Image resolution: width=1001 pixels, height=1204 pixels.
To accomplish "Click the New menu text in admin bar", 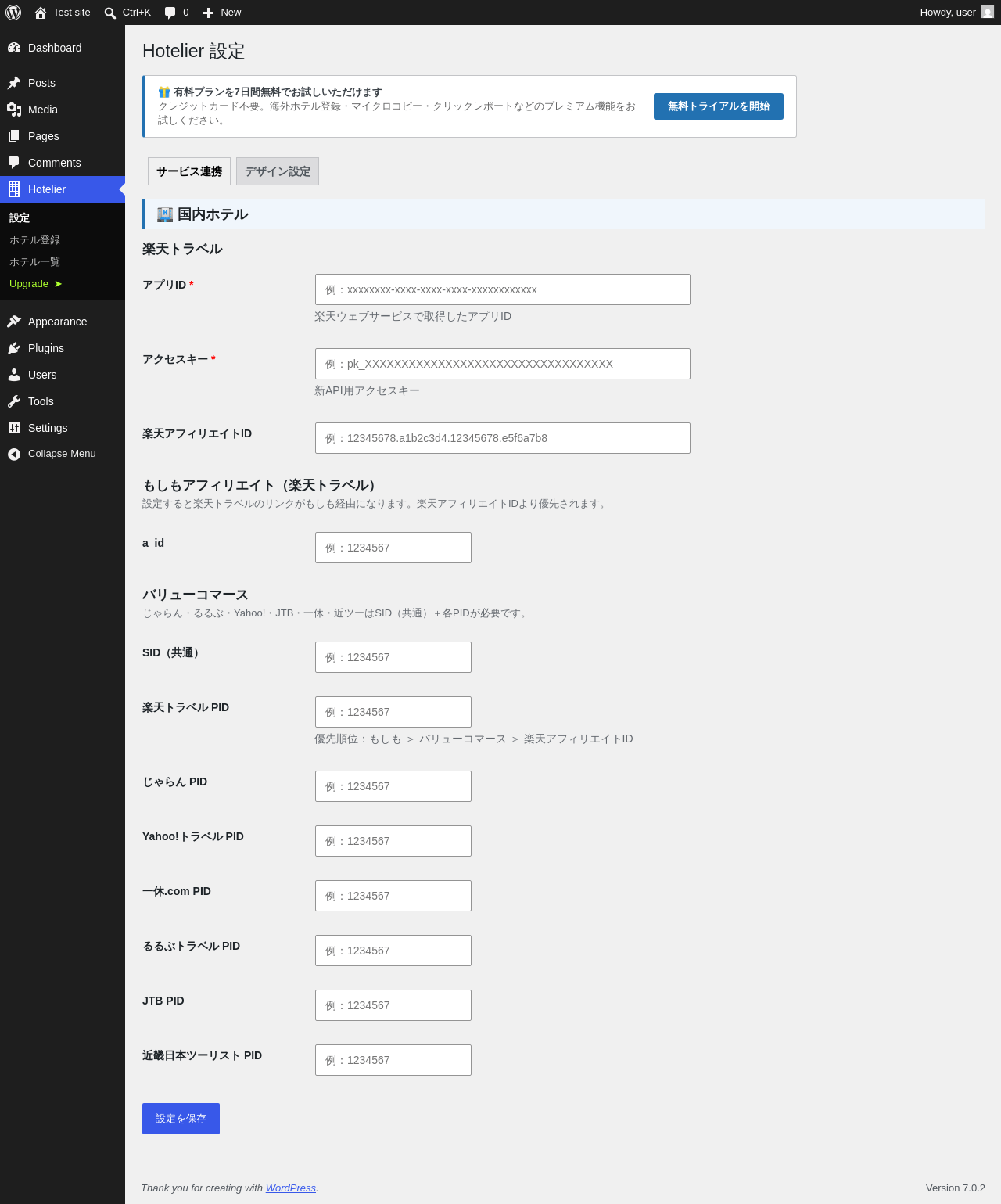I will click(x=231, y=13).
